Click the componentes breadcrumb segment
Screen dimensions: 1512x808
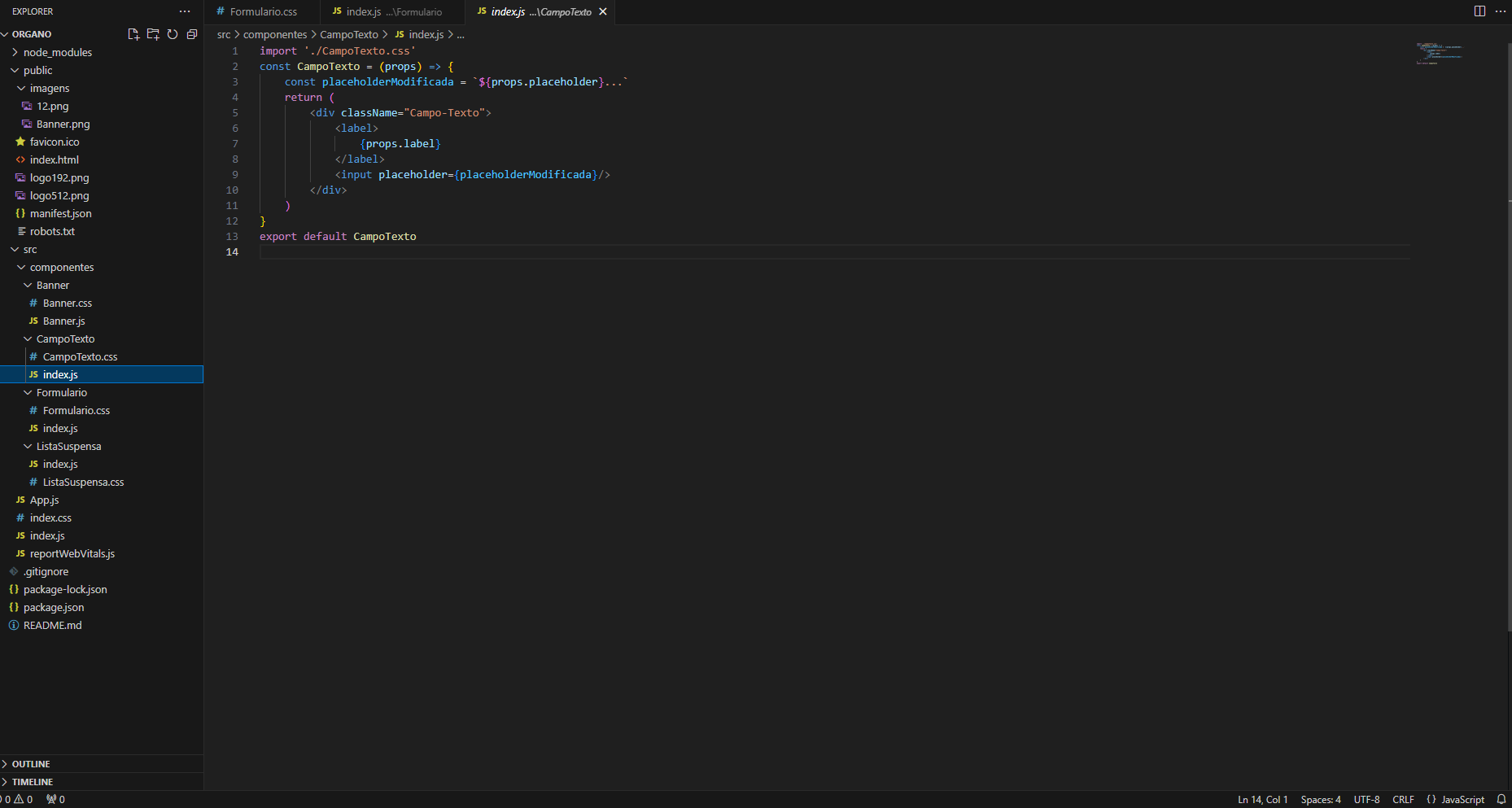pos(275,34)
